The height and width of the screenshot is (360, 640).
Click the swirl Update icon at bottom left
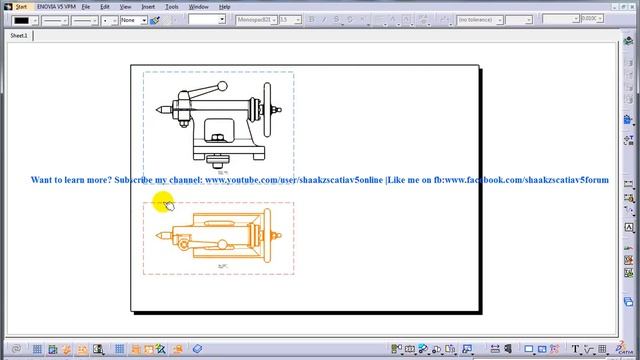tap(16, 349)
